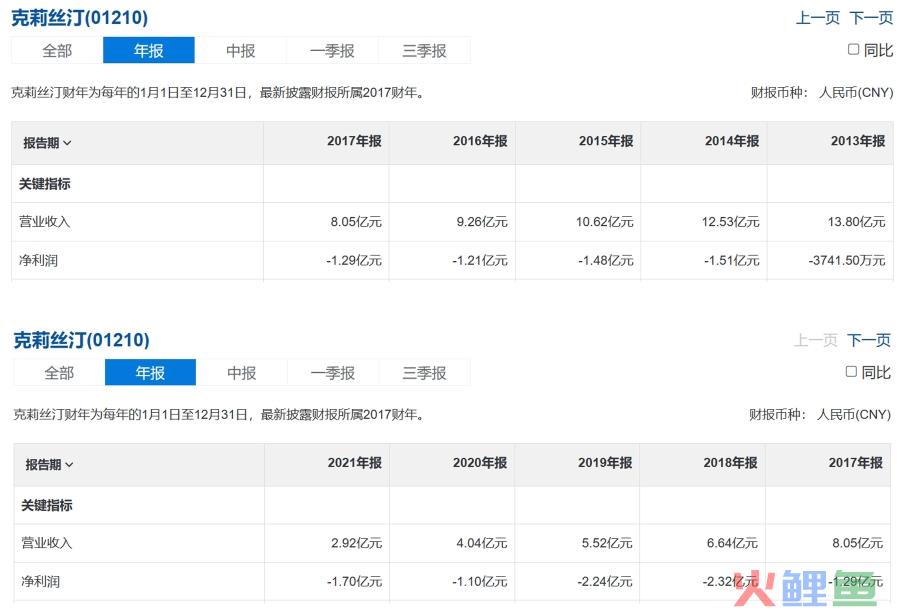The image size is (901, 612).
Task: Open 三季报 tab in upper panel
Action: [x=424, y=51]
